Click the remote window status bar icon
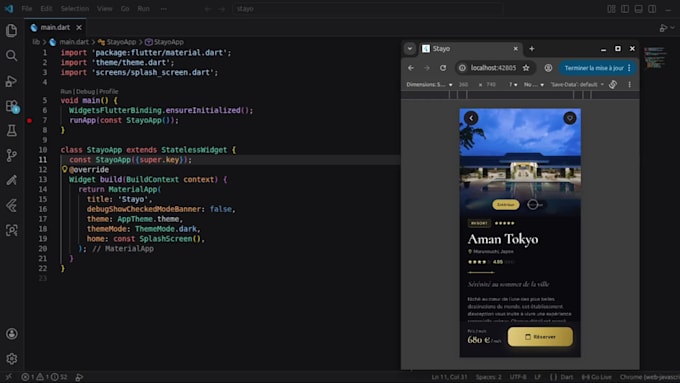 (8, 377)
